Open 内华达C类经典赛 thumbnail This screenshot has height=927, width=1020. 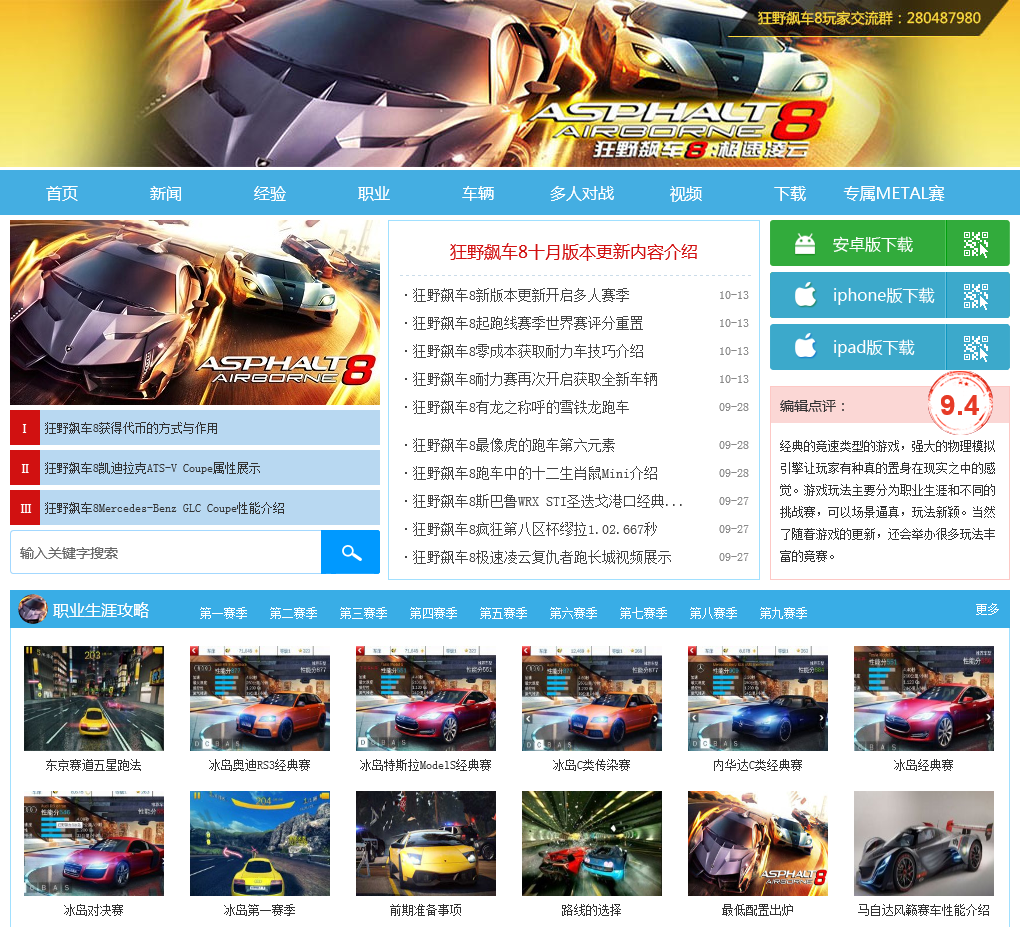(x=758, y=698)
